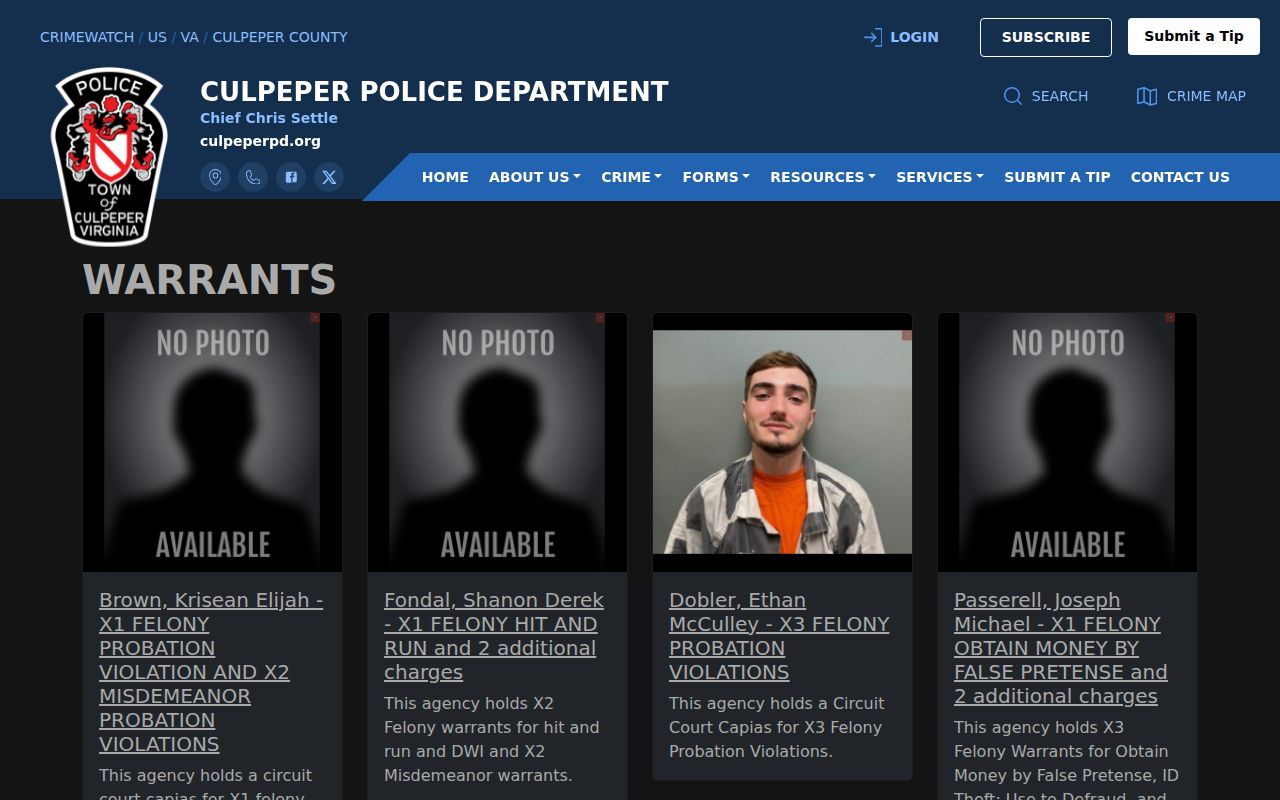
Task: Click the No Photo placeholder above Fondal, Shanon
Action: (497, 442)
